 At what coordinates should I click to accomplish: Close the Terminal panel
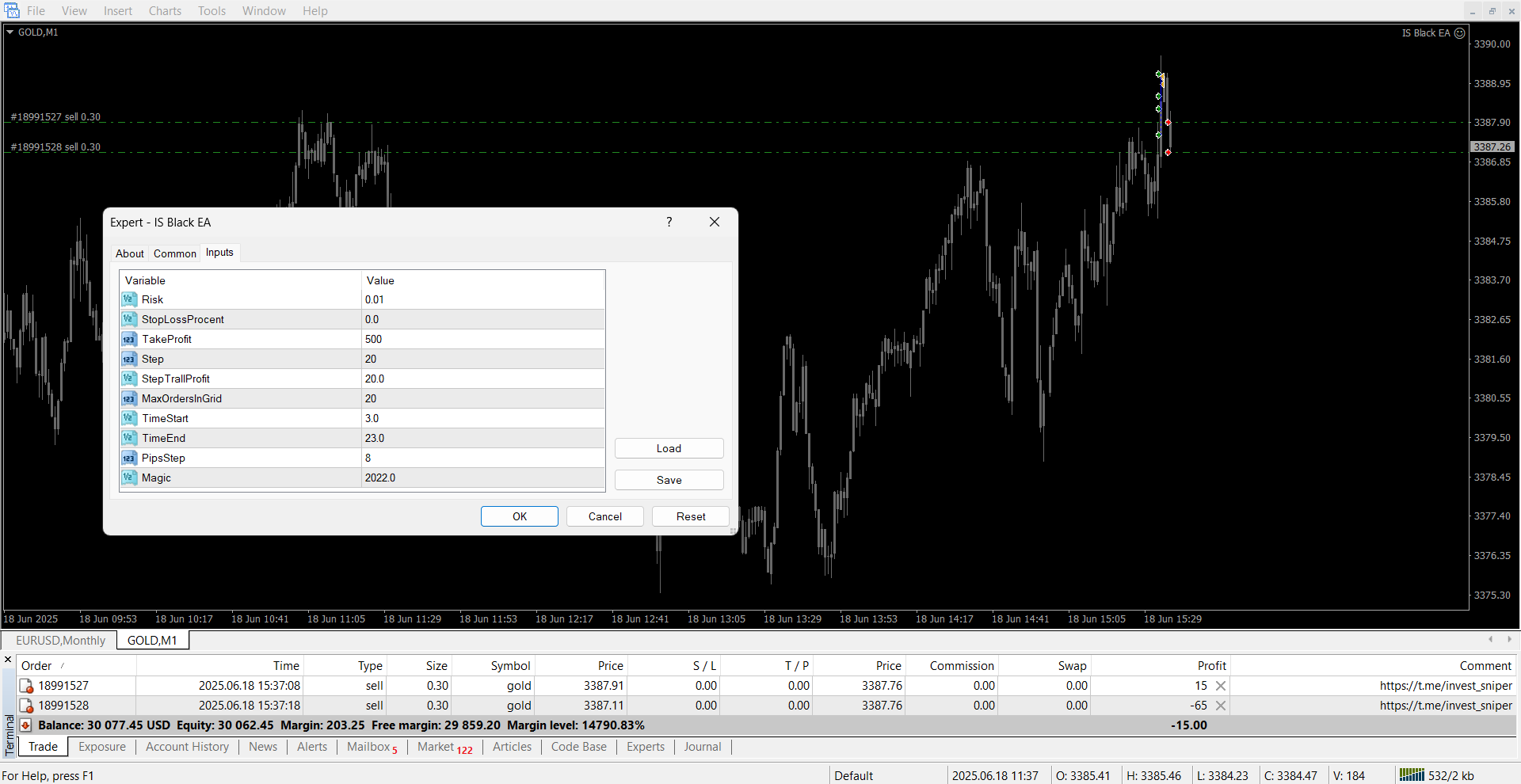pyautogui.click(x=8, y=659)
